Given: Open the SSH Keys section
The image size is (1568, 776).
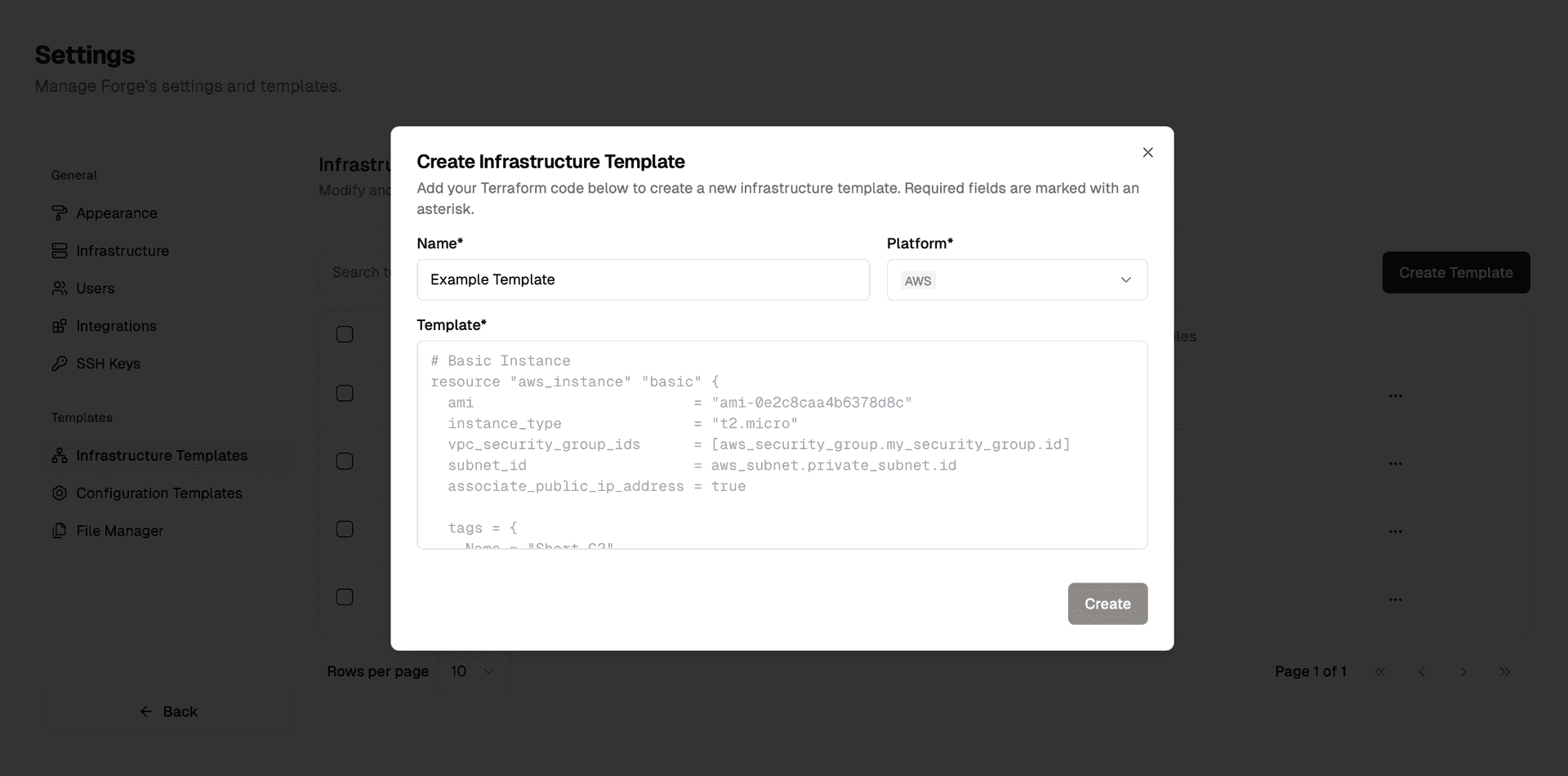Looking at the screenshot, I should tap(168, 363).
